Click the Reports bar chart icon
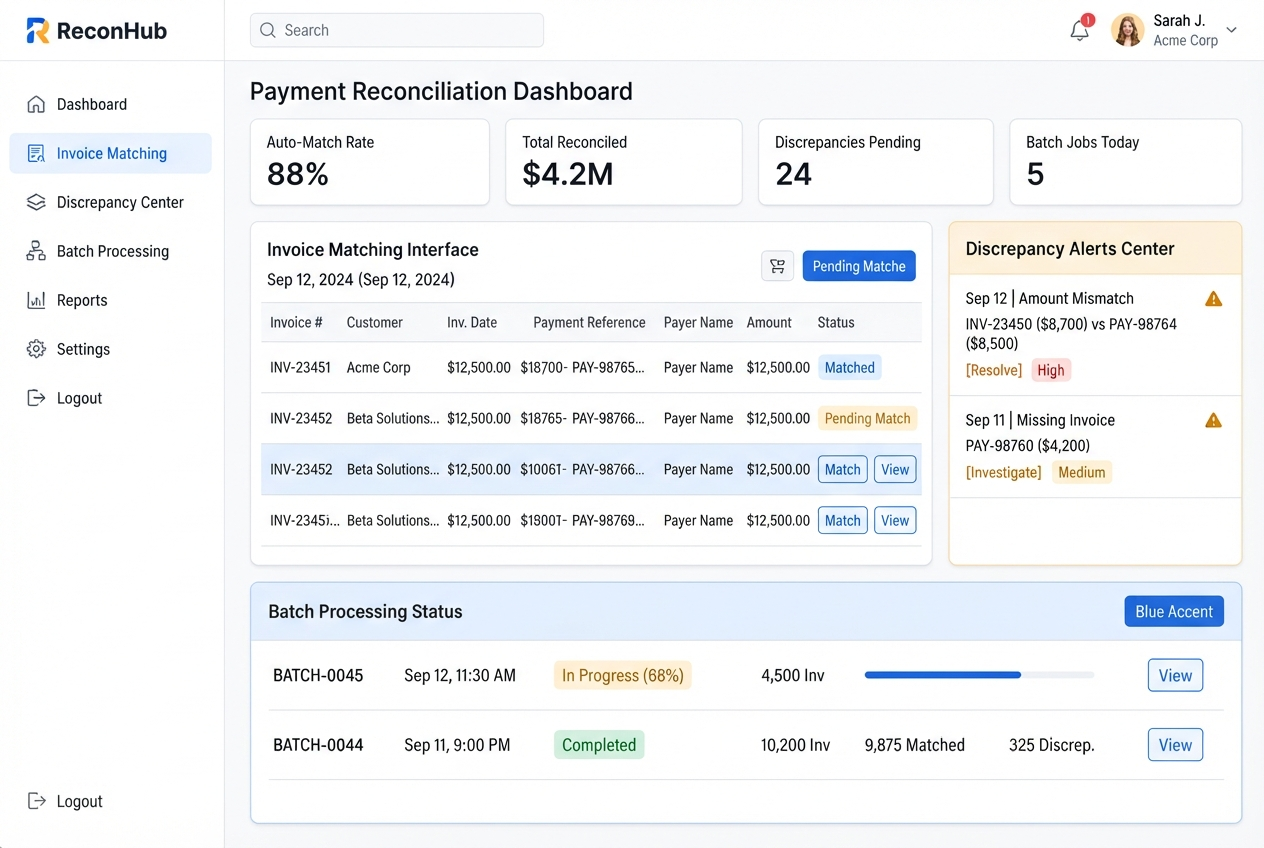The height and width of the screenshot is (848, 1264). click(x=36, y=300)
